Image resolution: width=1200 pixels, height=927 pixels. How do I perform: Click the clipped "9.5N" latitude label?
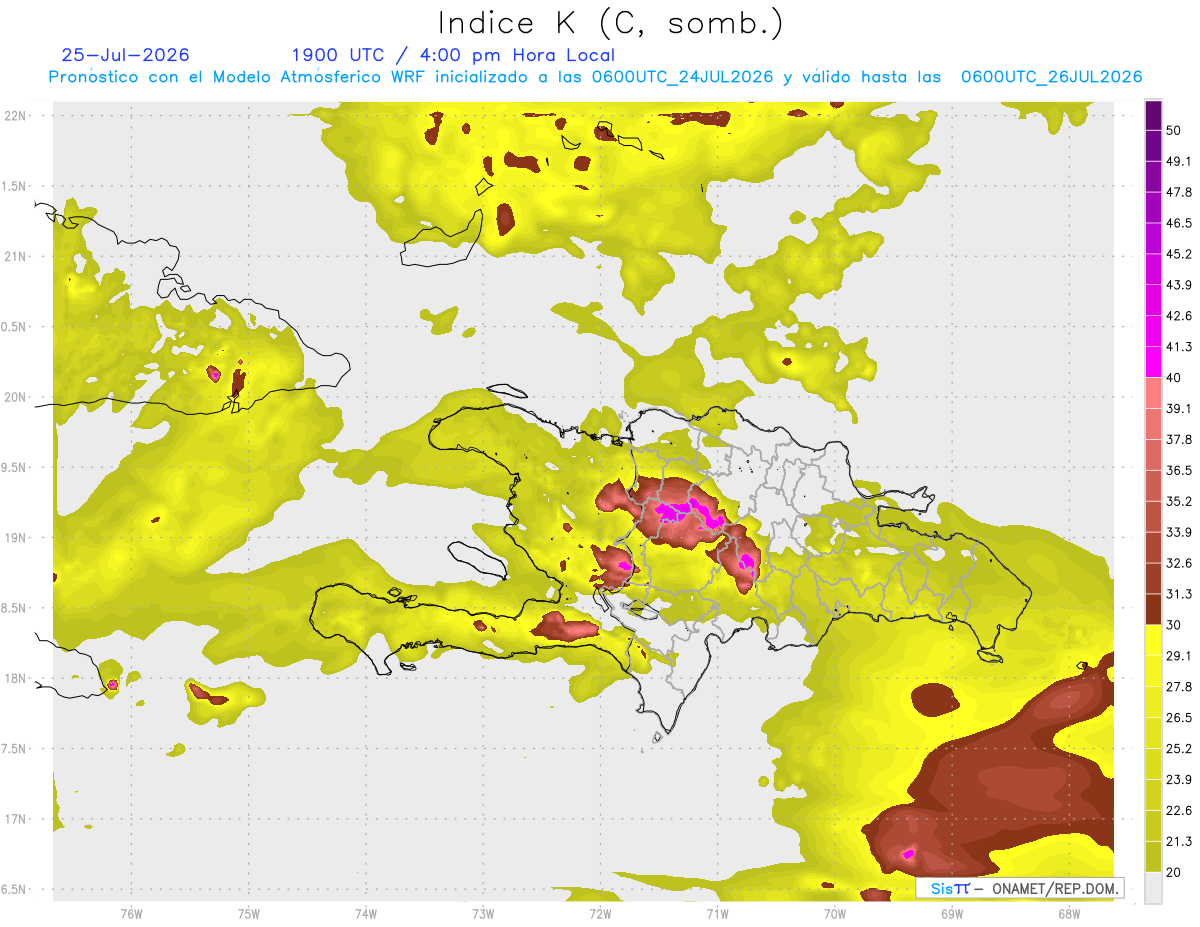tap(14, 468)
